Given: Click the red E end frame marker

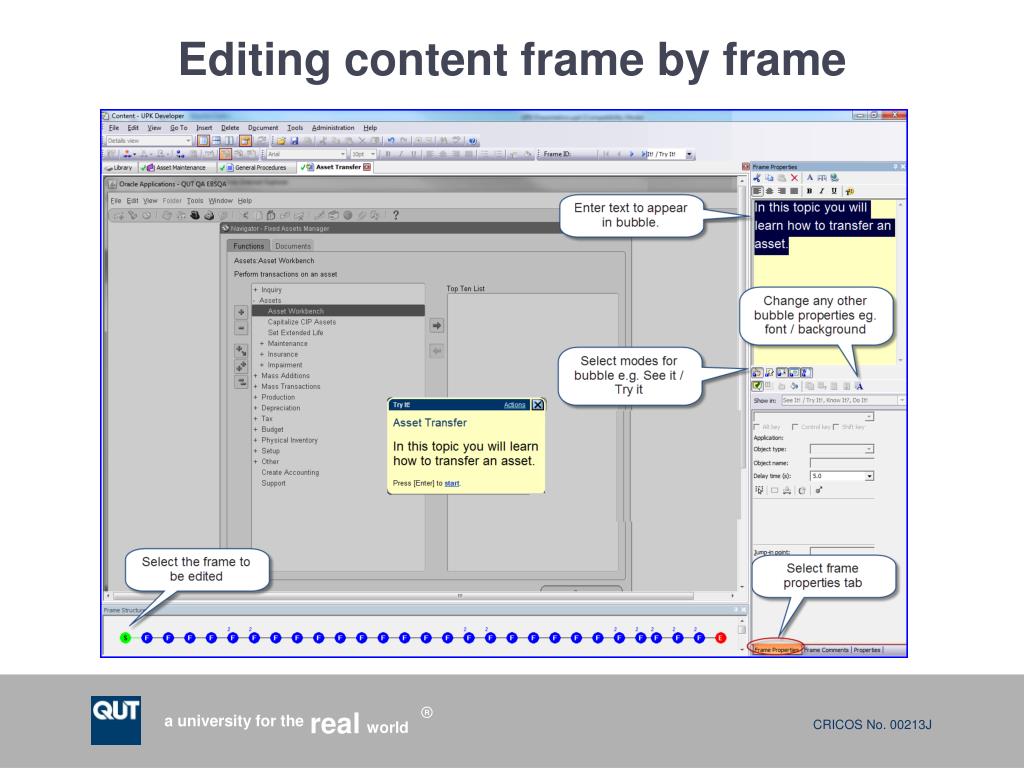Looking at the screenshot, I should coord(720,637).
